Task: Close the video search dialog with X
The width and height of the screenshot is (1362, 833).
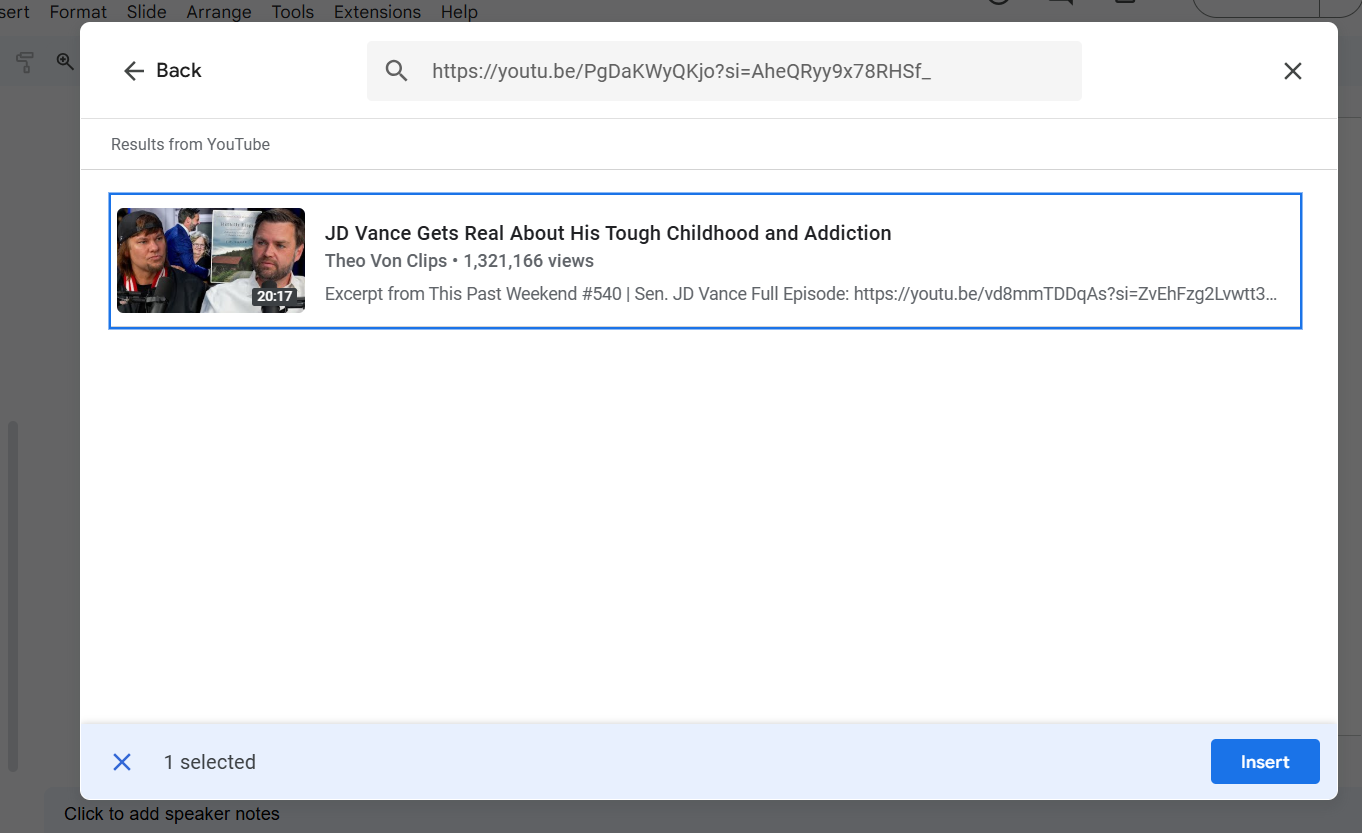Action: point(1292,71)
